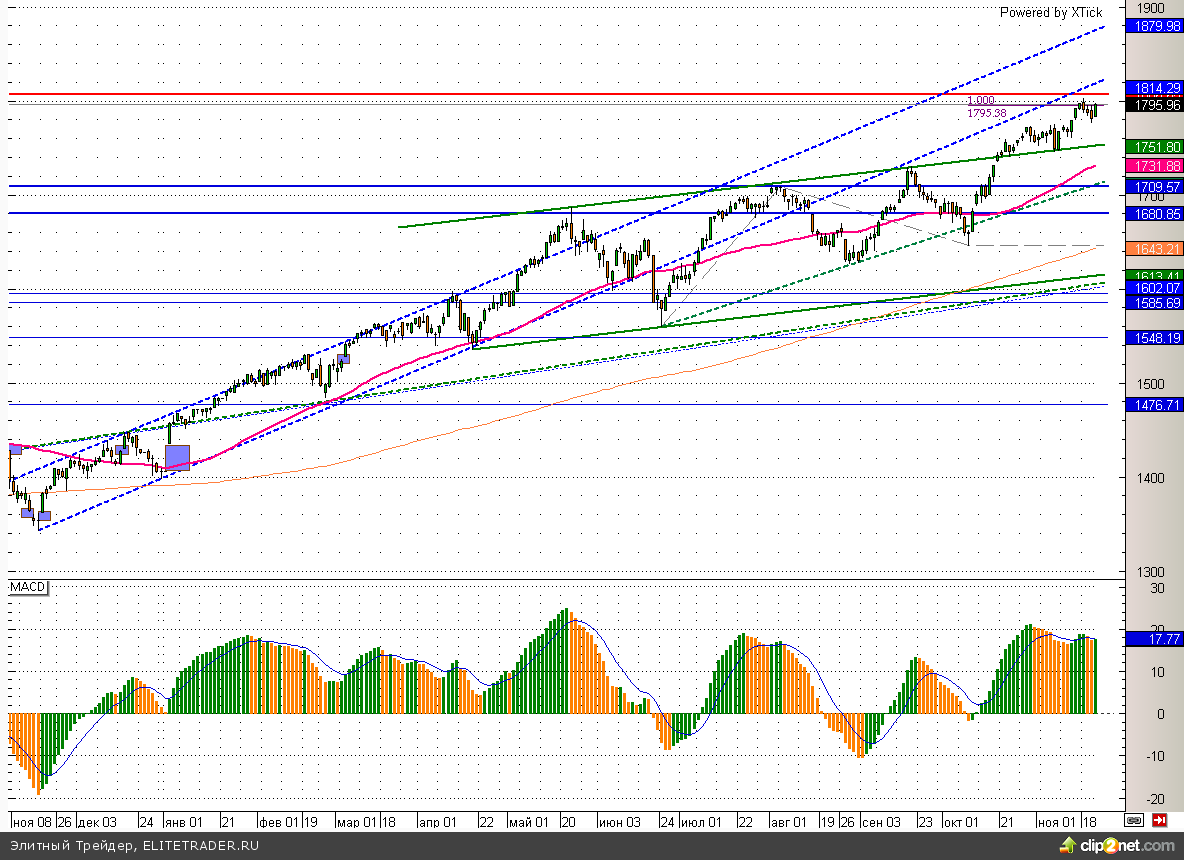Click the MACD scale value 30
This screenshot has height=860, width=1184.
1157,588
